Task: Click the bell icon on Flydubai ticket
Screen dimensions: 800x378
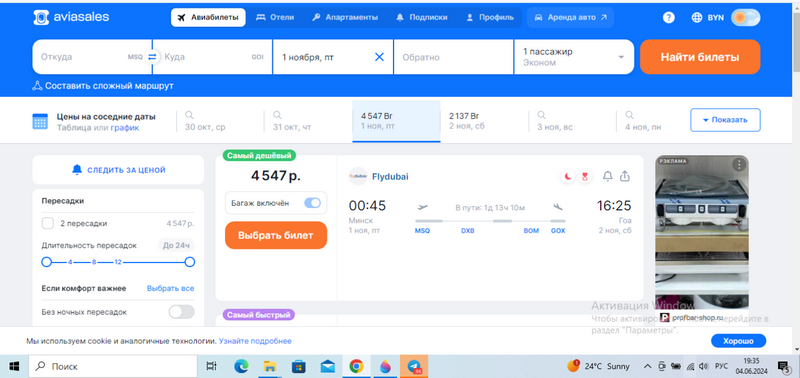Action: (x=607, y=177)
